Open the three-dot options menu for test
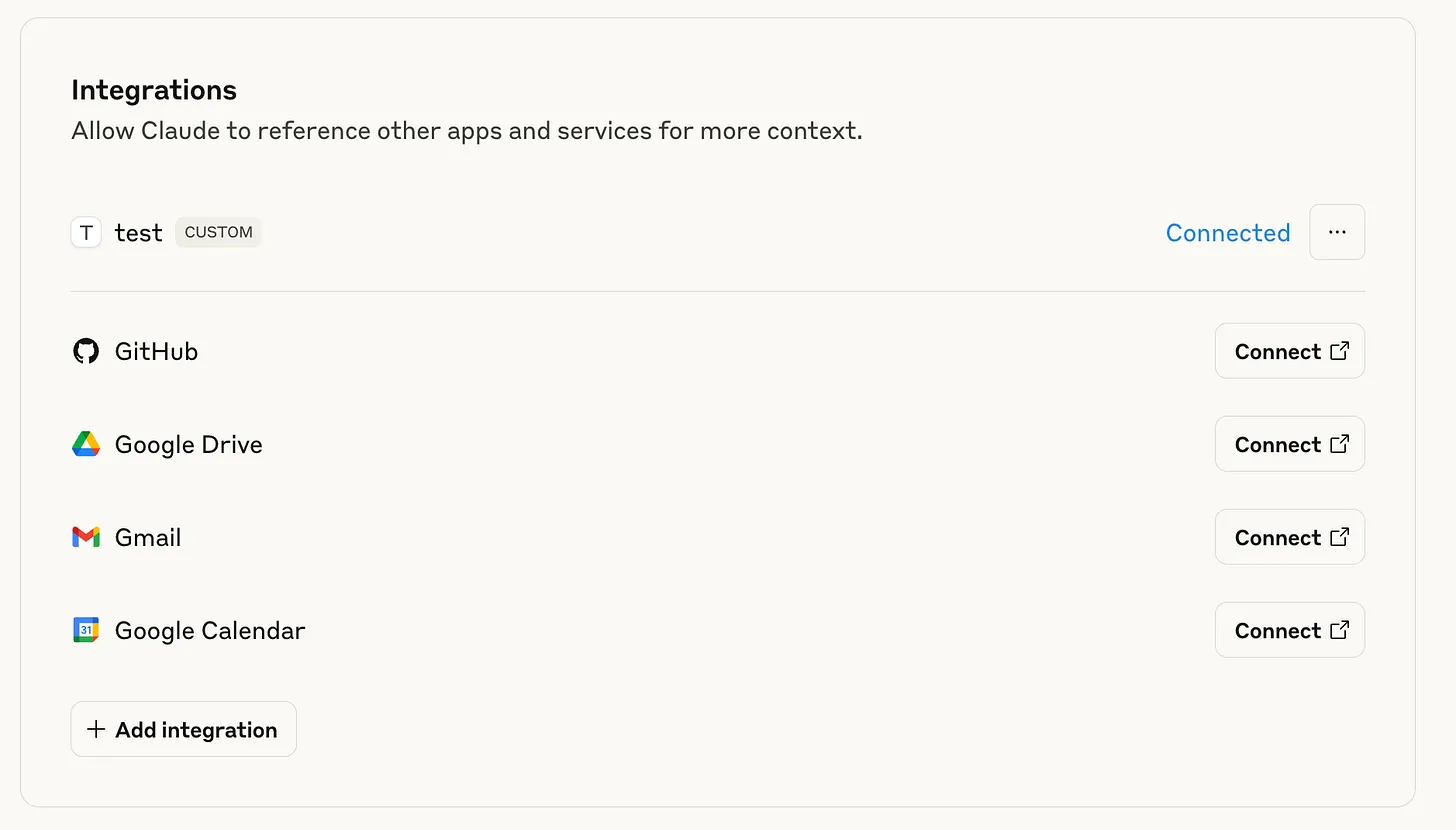This screenshot has height=830, width=1456. [1337, 232]
